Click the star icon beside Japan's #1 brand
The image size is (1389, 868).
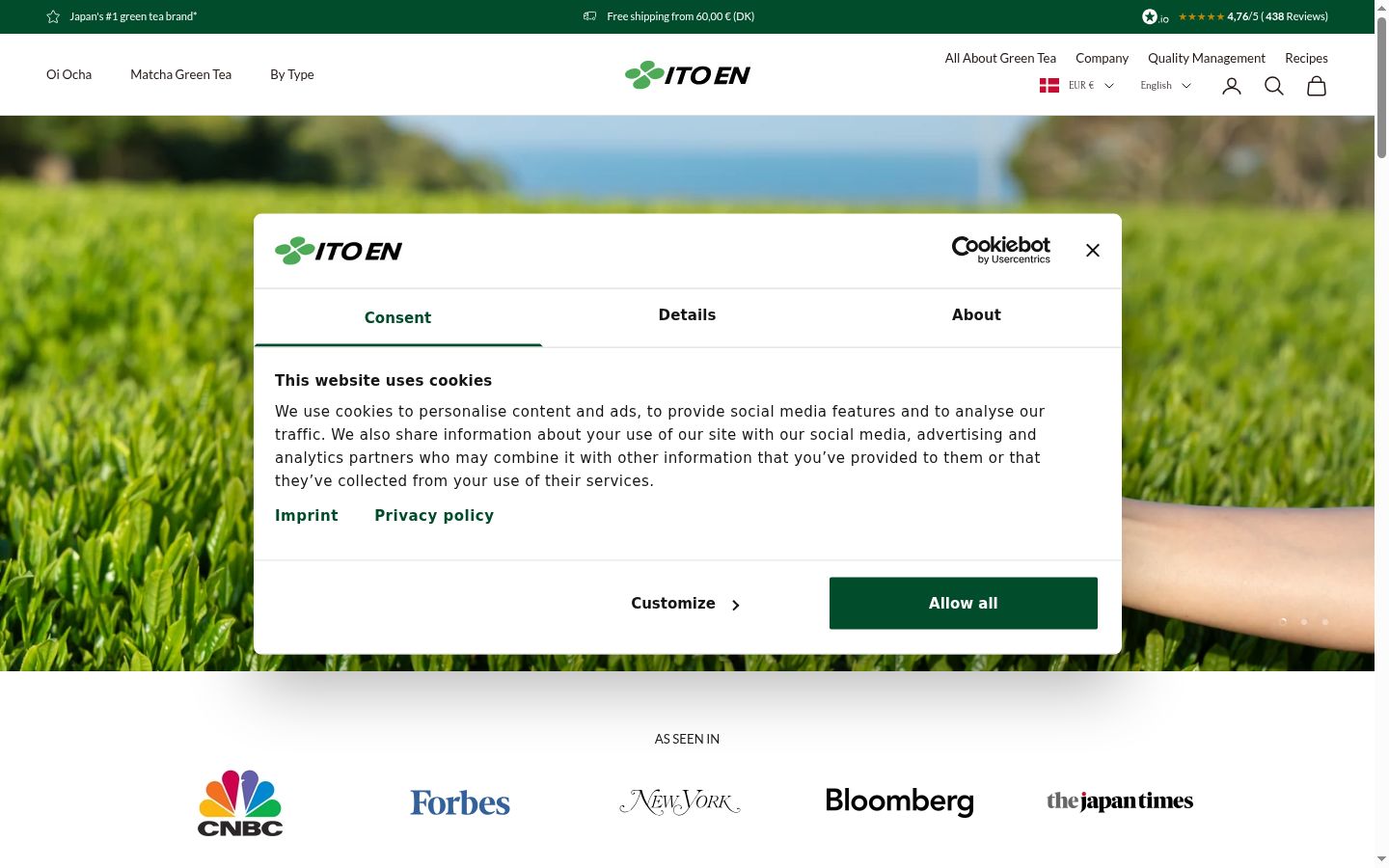(x=53, y=16)
